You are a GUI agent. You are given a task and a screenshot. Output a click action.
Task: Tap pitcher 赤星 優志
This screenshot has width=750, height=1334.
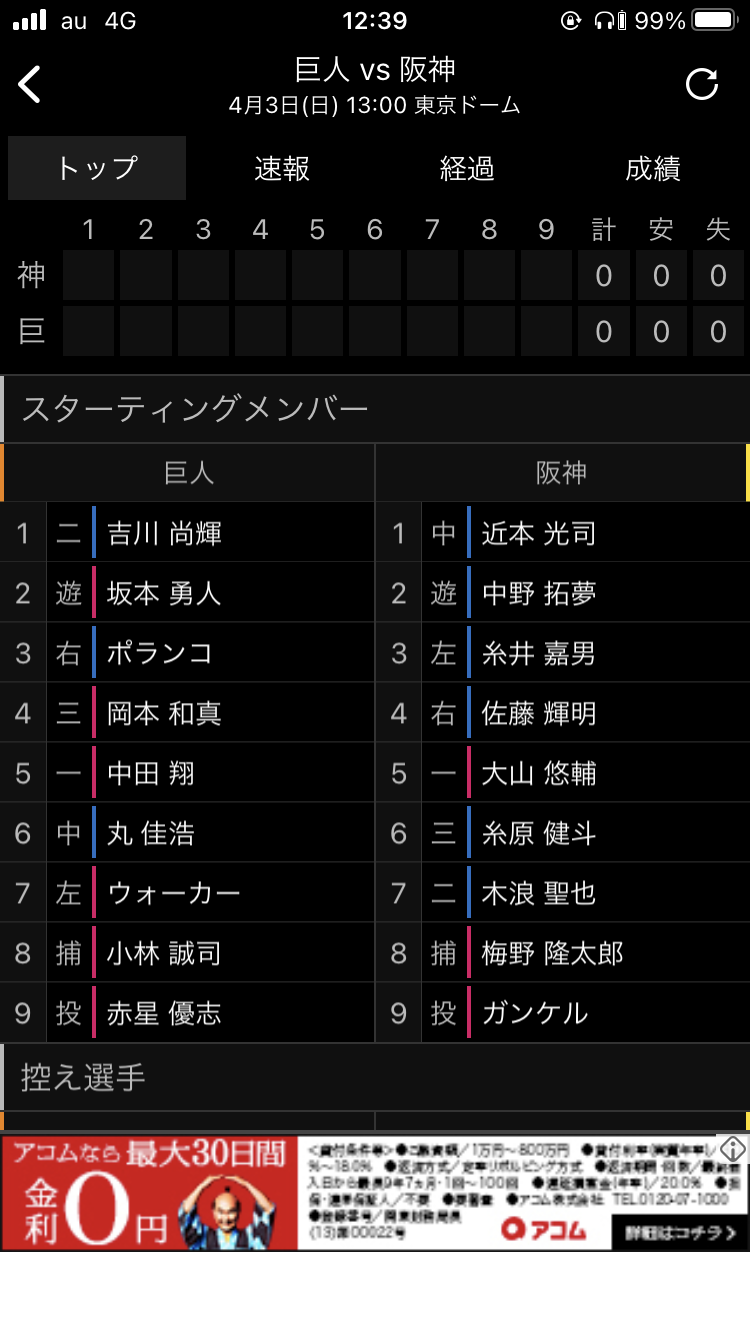click(164, 1013)
